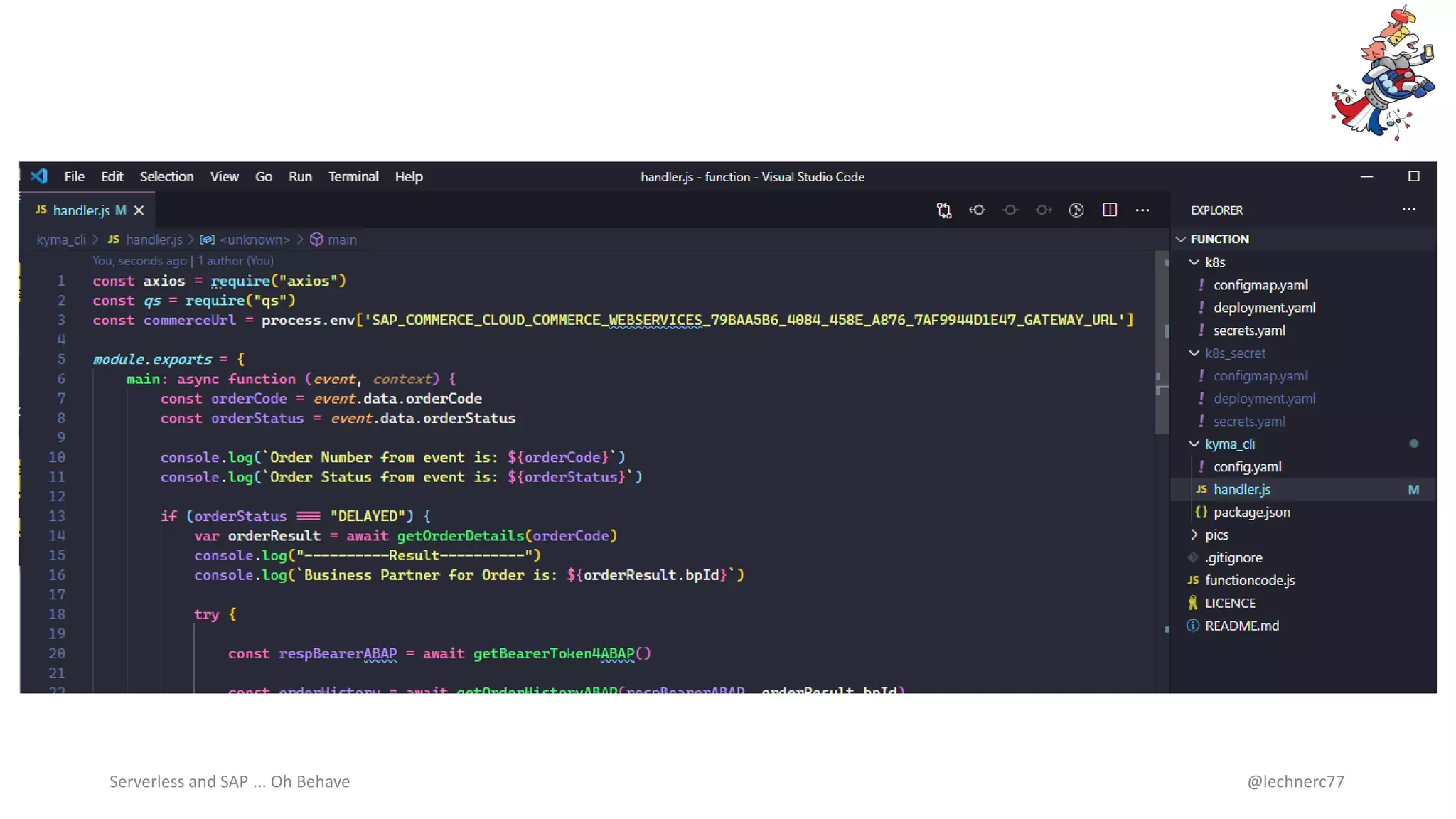Screen dimensions: 1456x819
Task: Open the Terminal menu
Action: (353, 176)
